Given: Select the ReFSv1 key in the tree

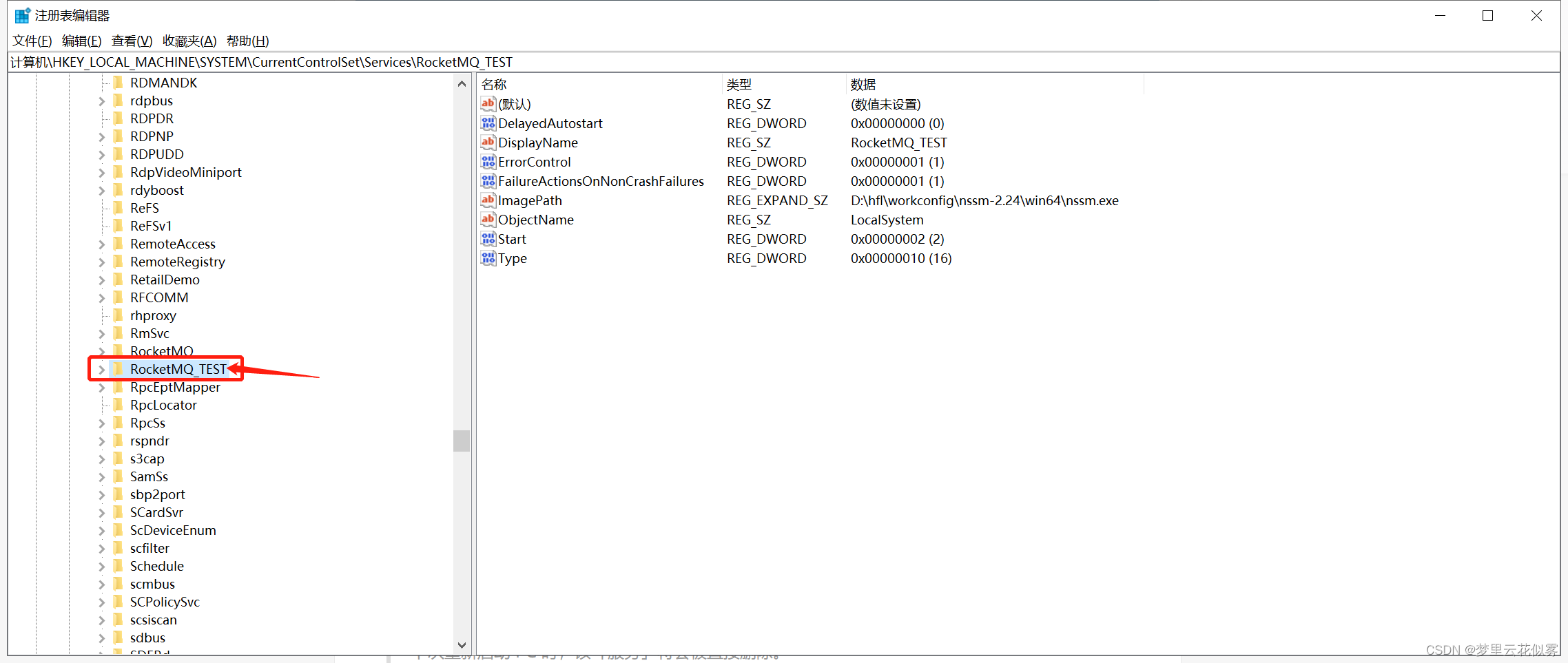Looking at the screenshot, I should [151, 226].
